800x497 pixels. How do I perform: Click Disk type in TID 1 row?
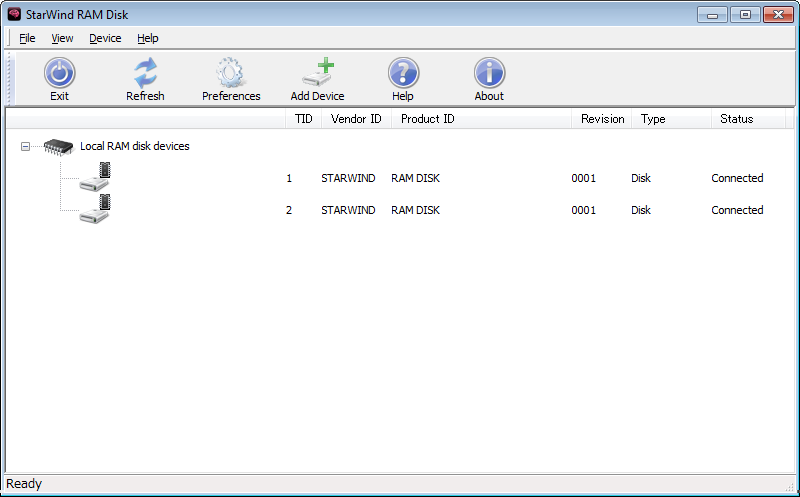click(641, 178)
